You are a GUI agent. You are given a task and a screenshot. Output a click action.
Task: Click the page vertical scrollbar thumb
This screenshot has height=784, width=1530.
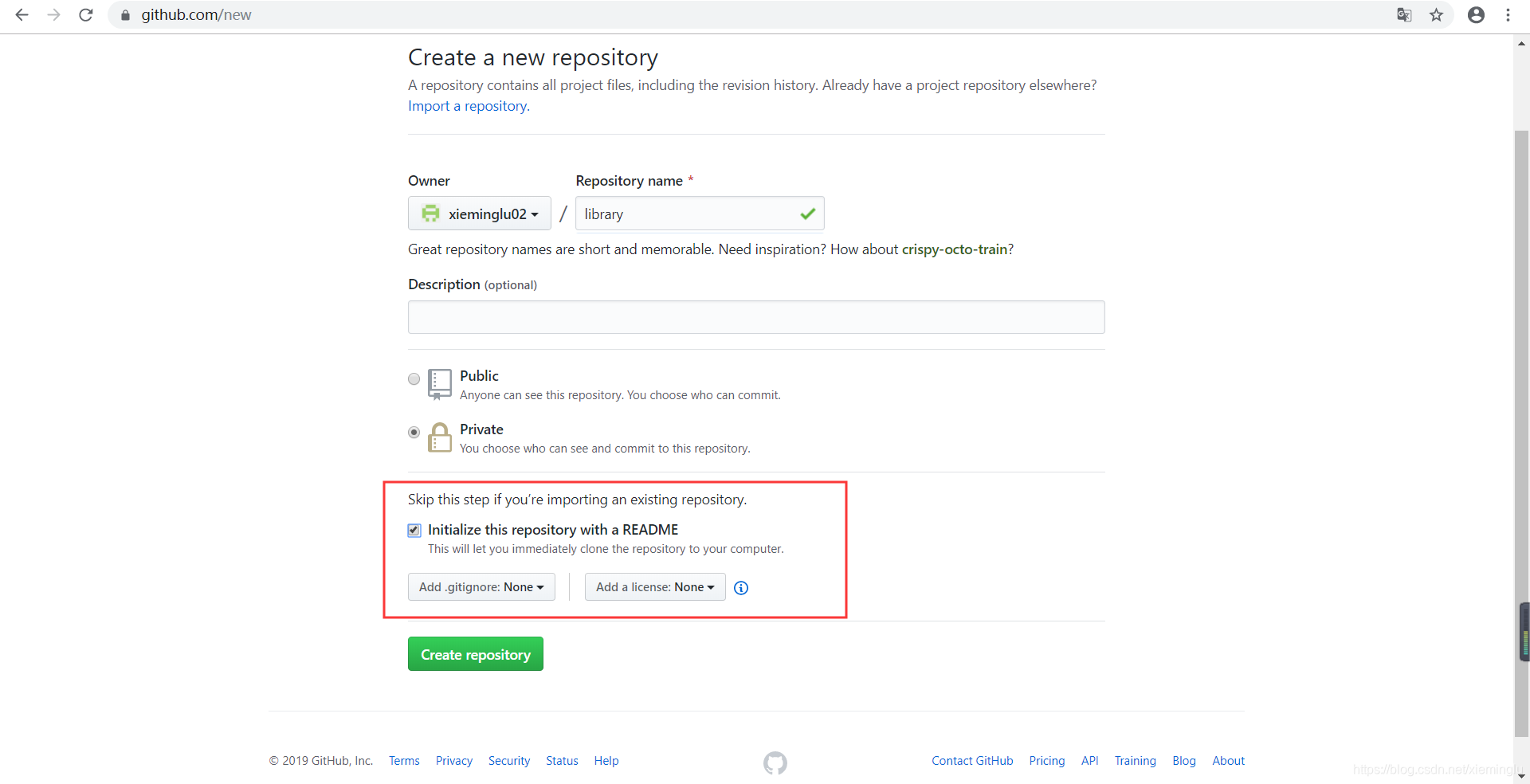click(x=1522, y=434)
